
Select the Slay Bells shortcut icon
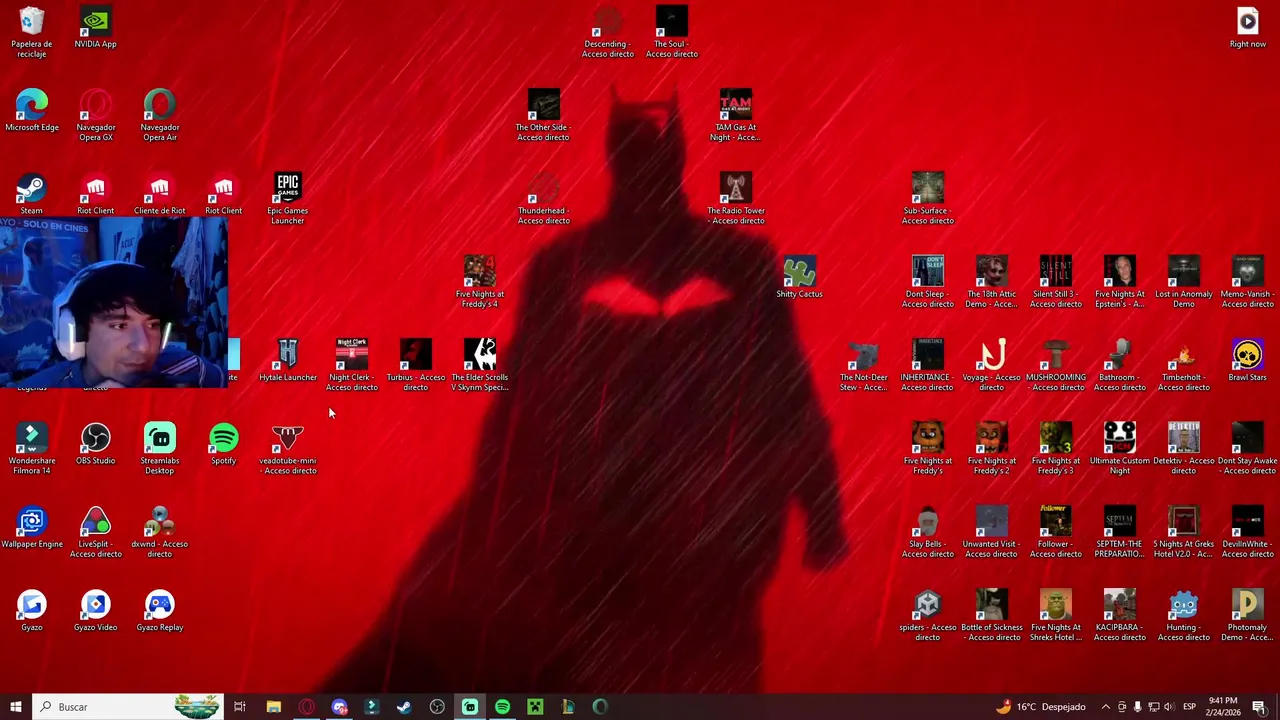click(928, 532)
